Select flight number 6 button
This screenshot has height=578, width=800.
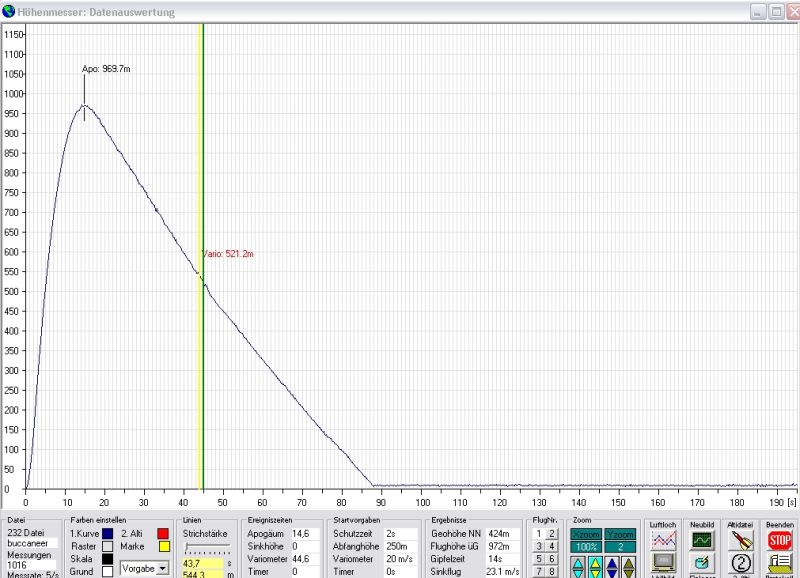551,559
